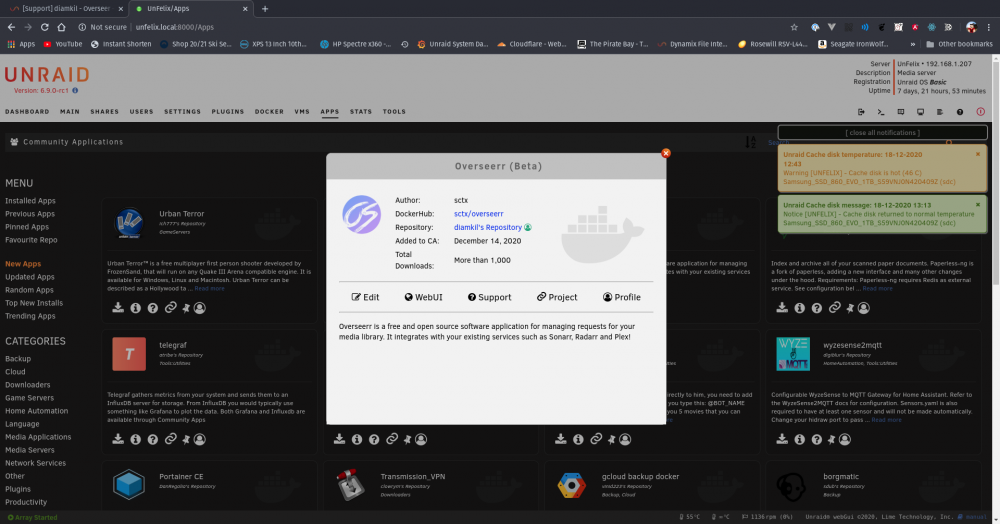
Task: Click the Unraid logout icon
Action: 861,112
